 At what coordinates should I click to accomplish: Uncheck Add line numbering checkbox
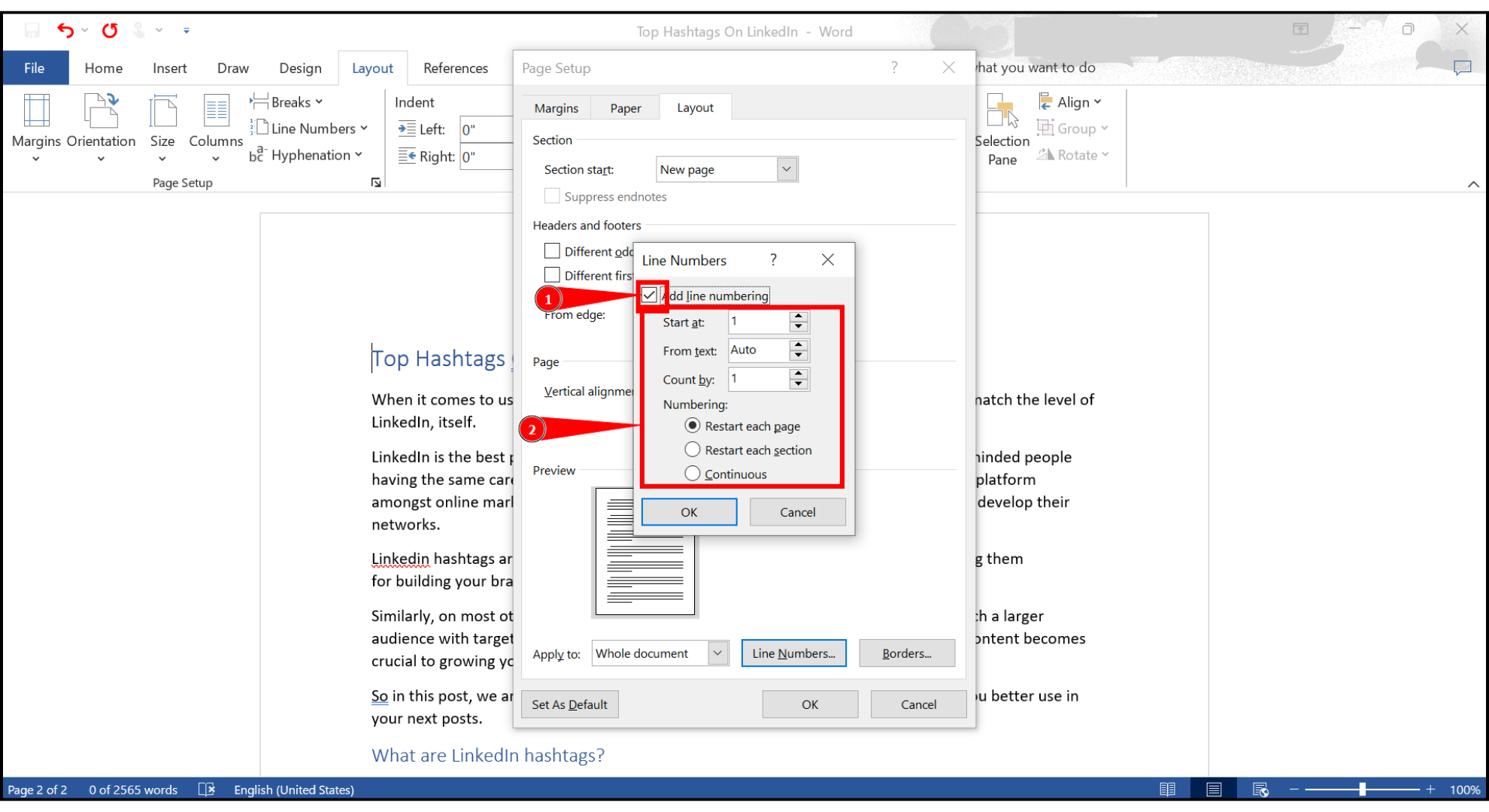(649, 295)
